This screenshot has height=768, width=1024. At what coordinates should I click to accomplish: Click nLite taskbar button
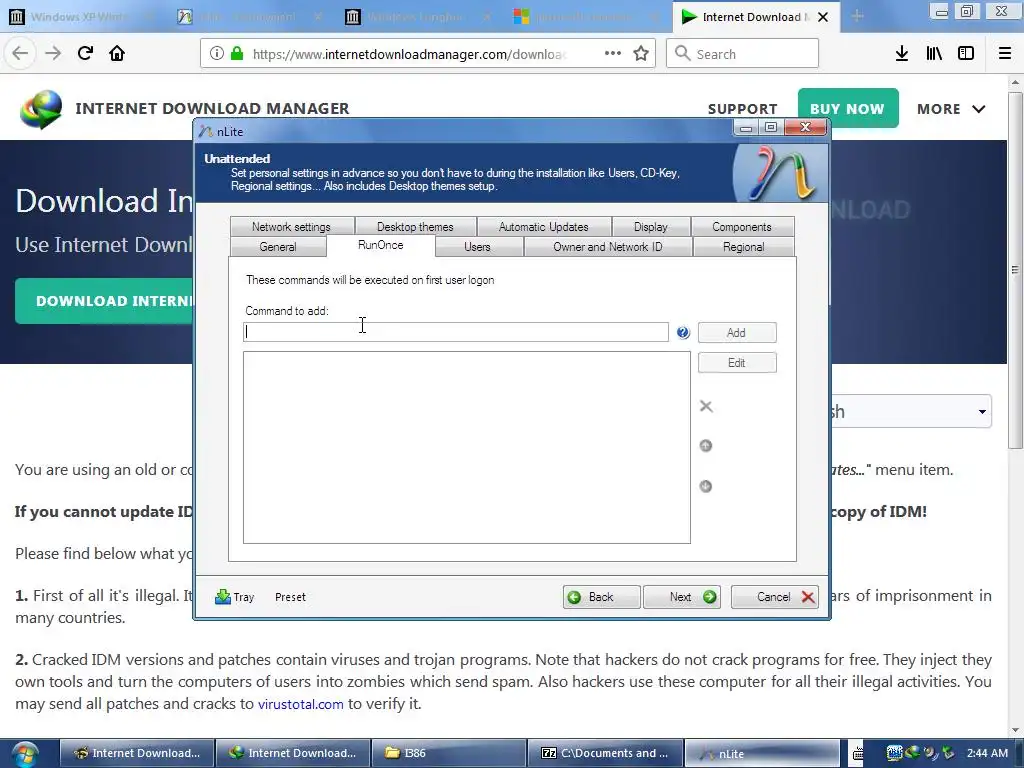(x=761, y=753)
